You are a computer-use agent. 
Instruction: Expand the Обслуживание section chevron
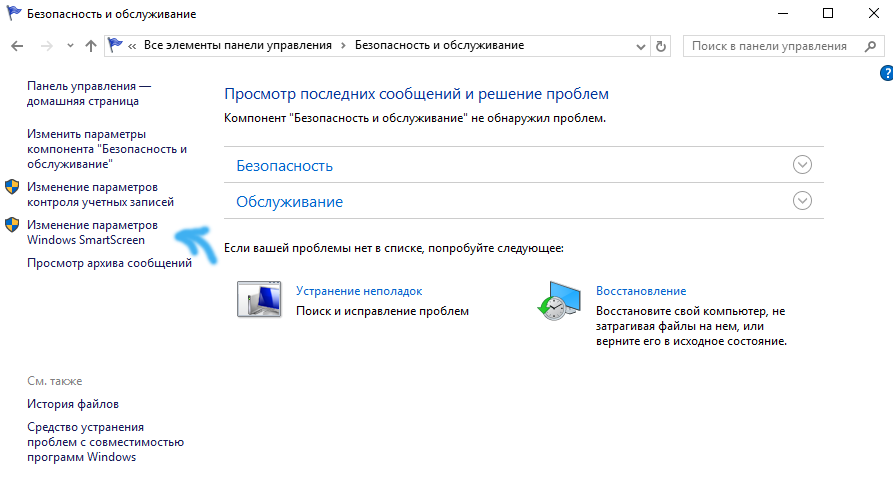point(802,200)
